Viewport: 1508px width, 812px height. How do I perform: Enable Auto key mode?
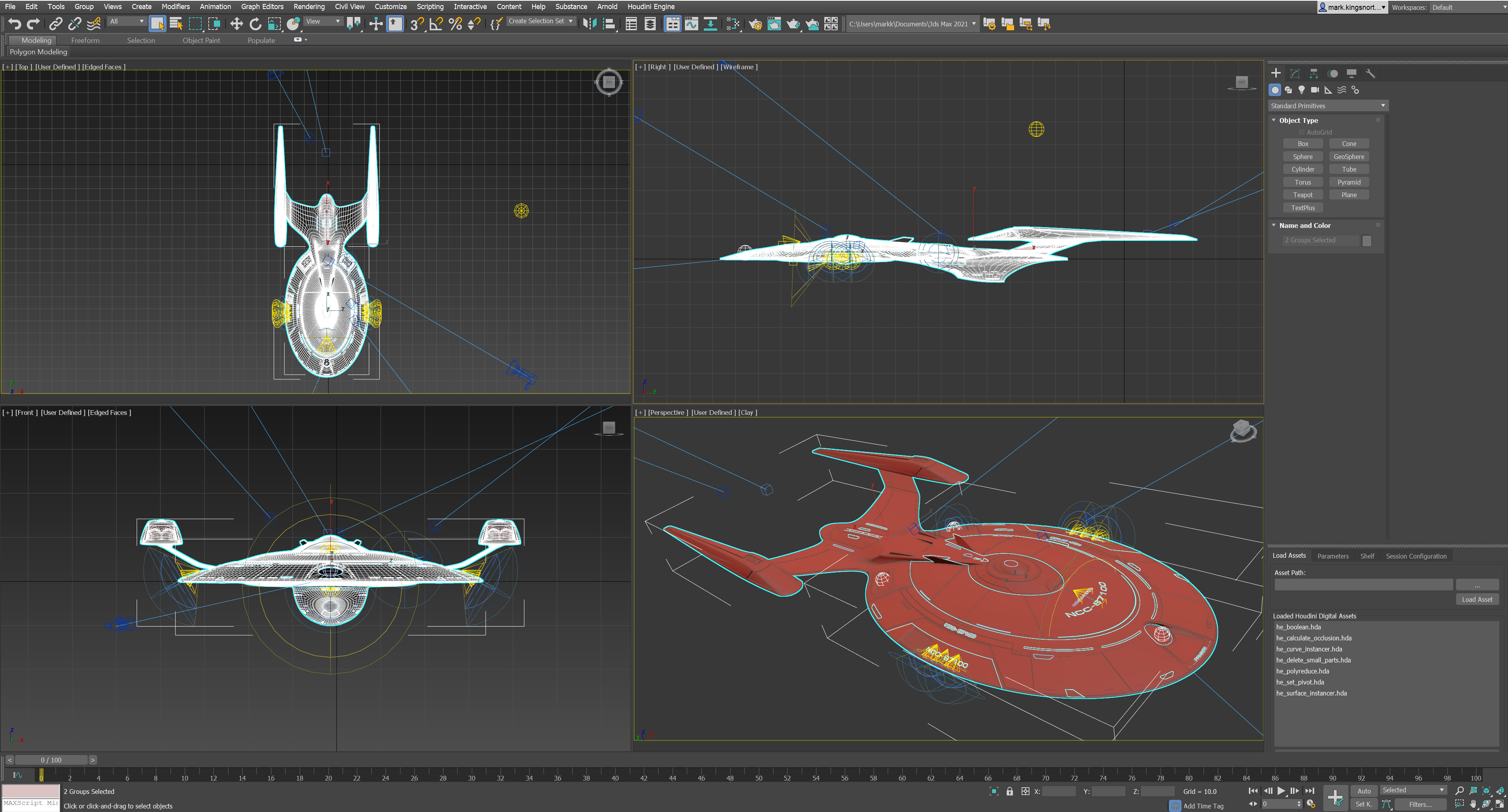coord(1364,791)
